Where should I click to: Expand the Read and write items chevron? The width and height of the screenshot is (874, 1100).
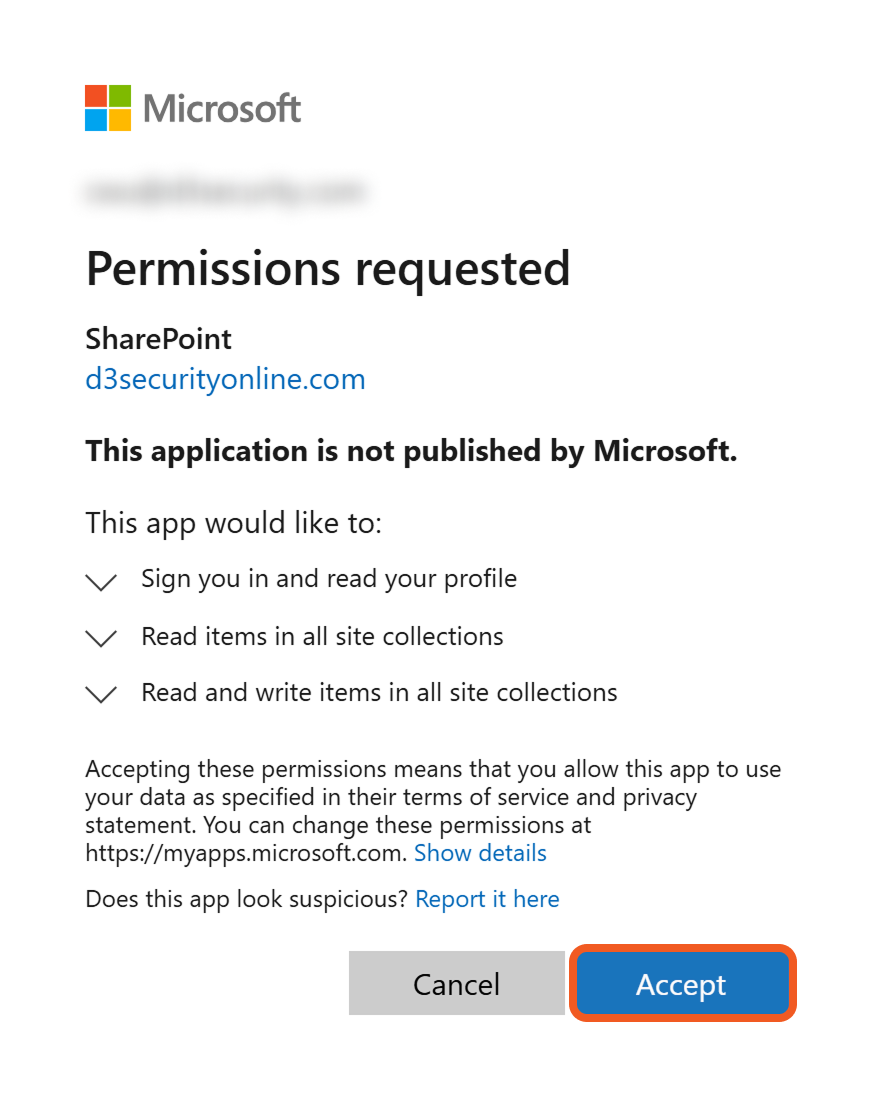[x=102, y=694]
